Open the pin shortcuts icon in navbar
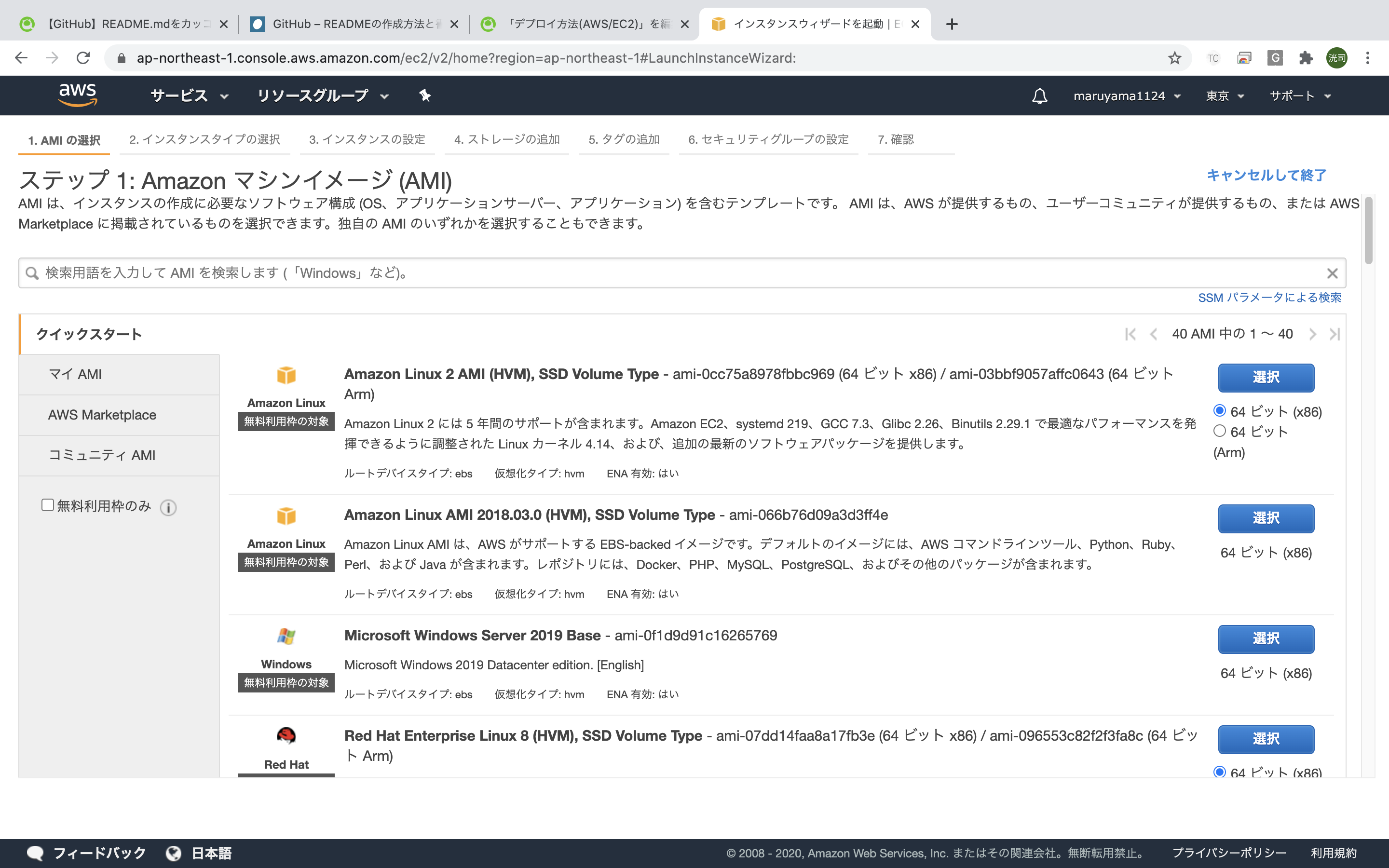This screenshot has height=868, width=1389. (425, 95)
